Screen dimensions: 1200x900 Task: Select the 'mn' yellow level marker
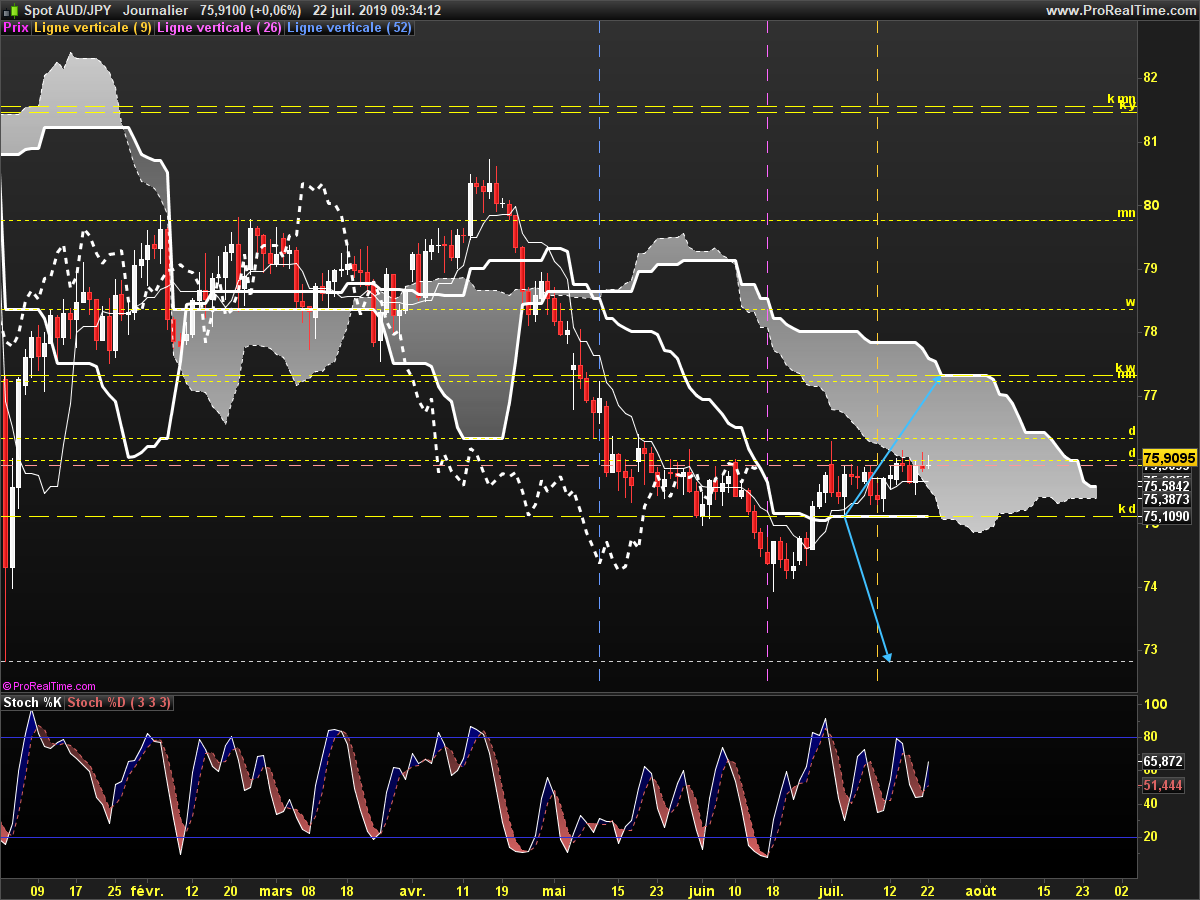click(x=1126, y=213)
